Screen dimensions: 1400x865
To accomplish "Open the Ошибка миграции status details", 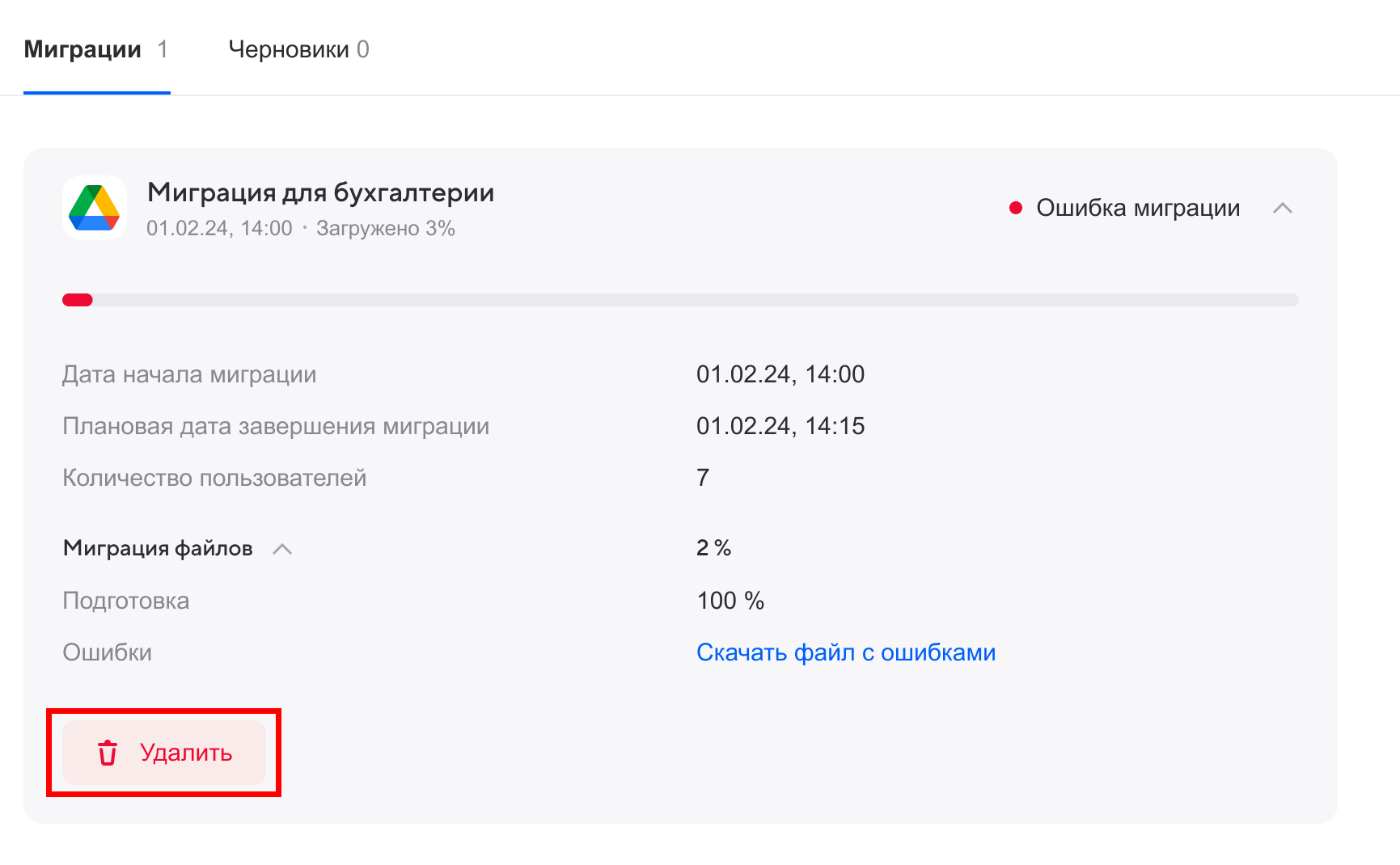I will (1137, 208).
